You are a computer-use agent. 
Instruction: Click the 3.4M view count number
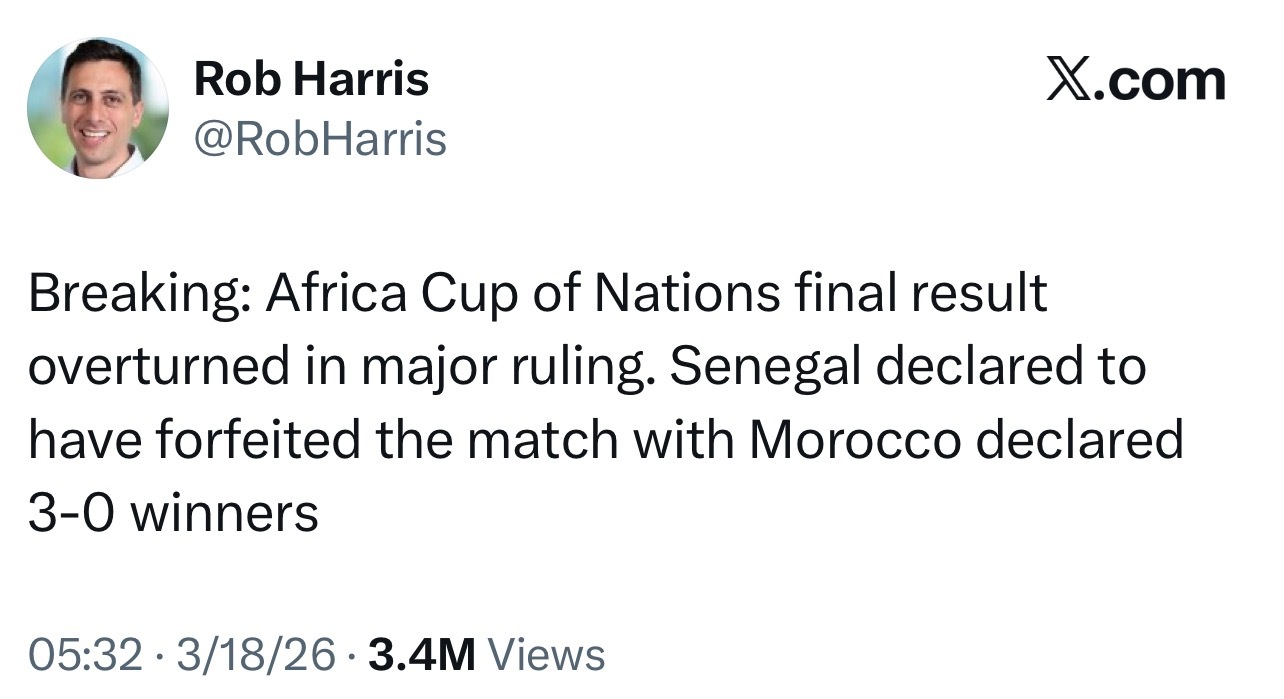(x=421, y=655)
